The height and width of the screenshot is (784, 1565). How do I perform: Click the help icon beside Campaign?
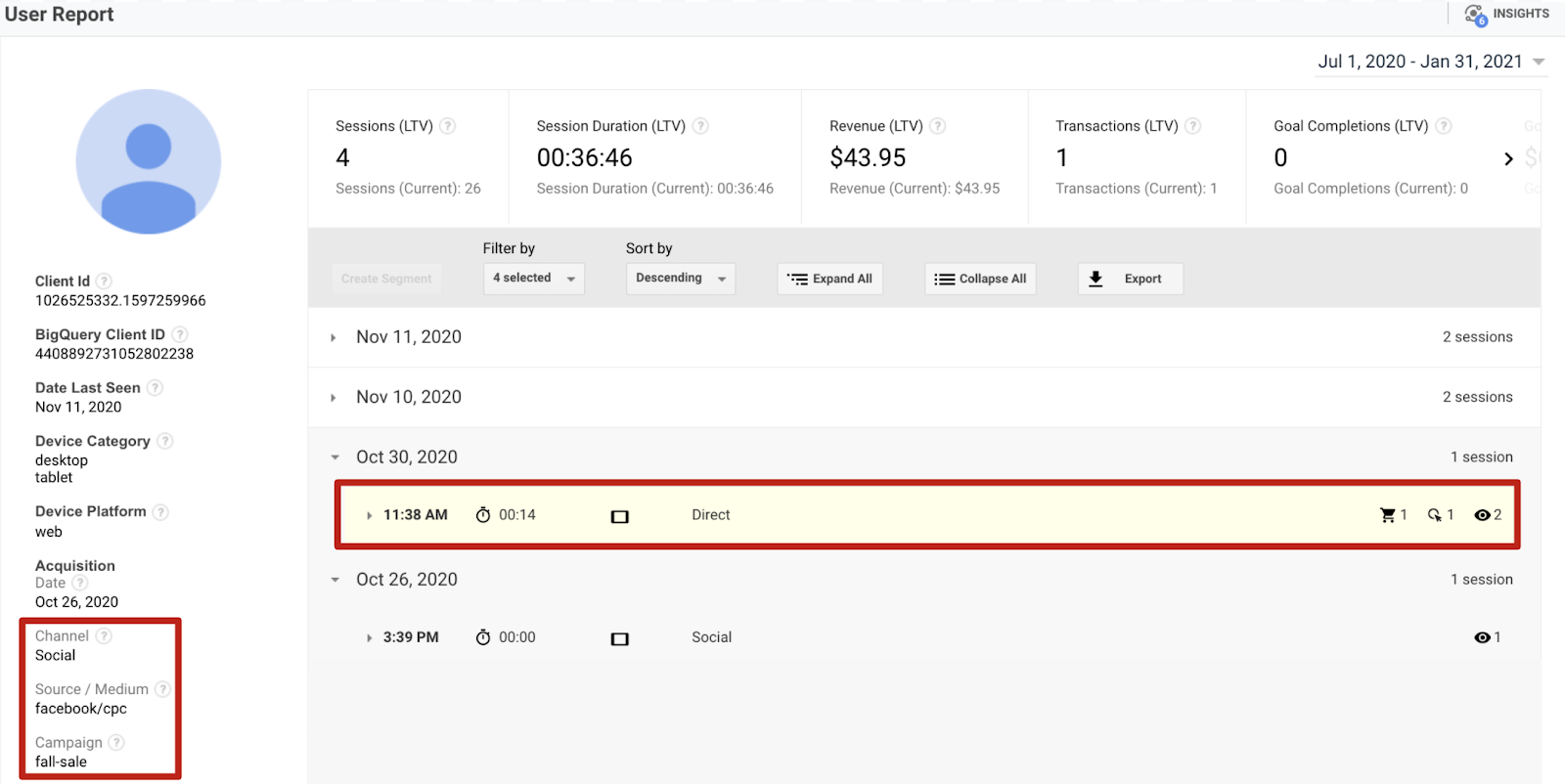(x=116, y=743)
